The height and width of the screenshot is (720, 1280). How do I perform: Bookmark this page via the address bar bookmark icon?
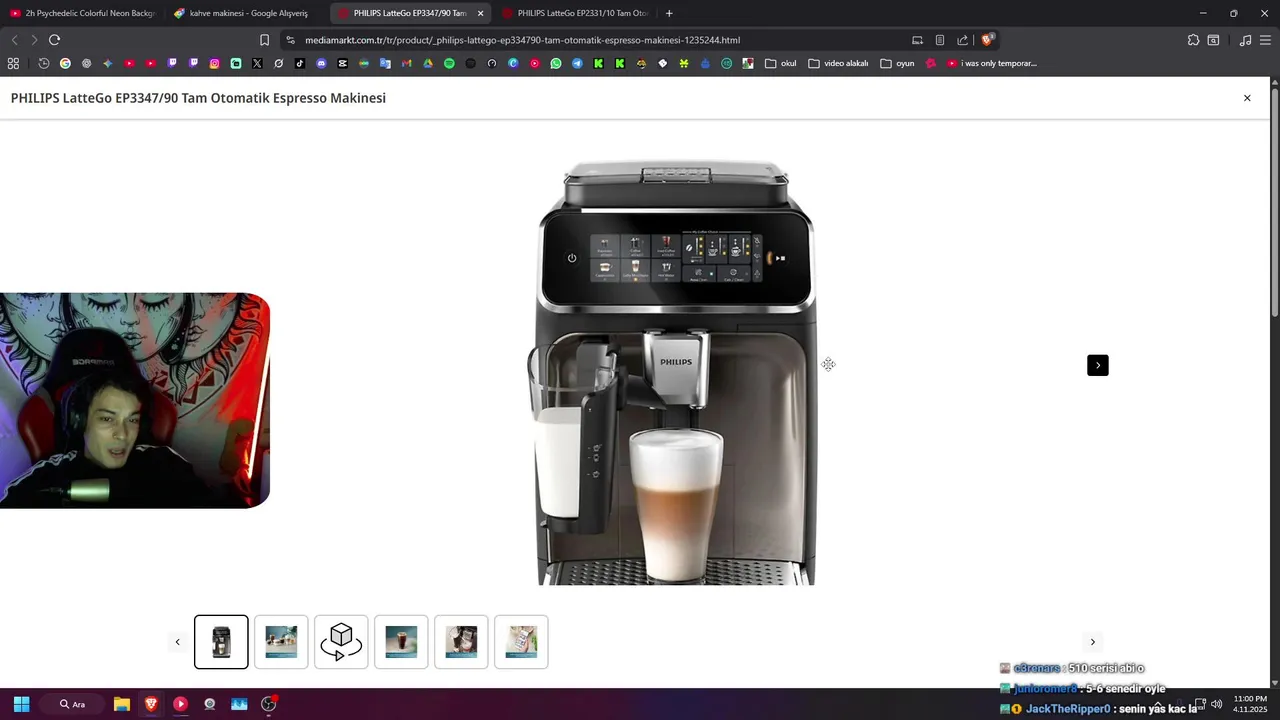pyautogui.click(x=264, y=40)
